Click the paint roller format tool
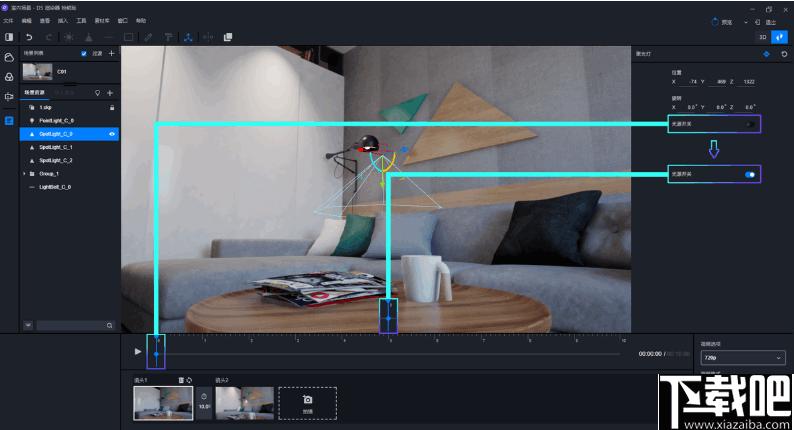This screenshot has height=430, width=794. coord(168,37)
